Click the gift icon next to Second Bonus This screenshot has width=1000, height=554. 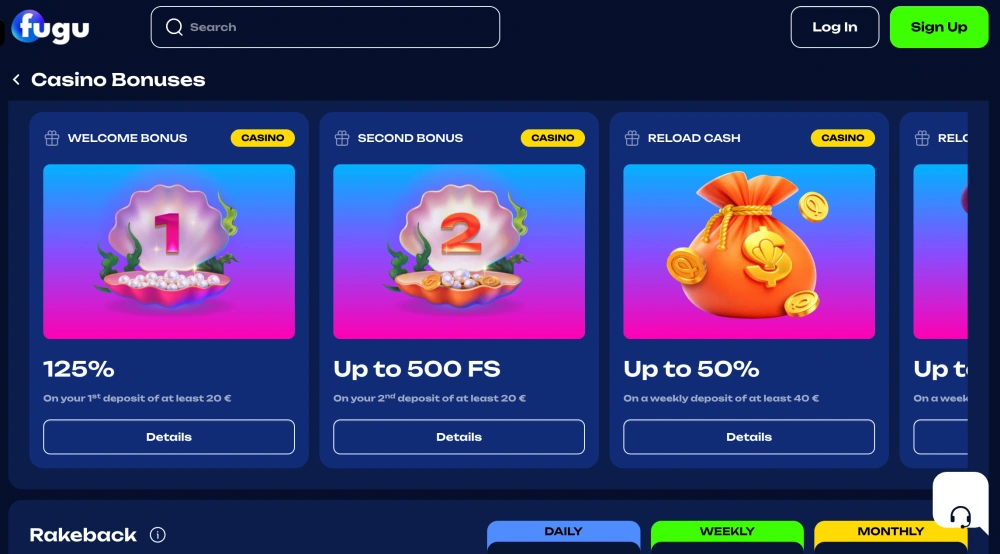pos(342,138)
